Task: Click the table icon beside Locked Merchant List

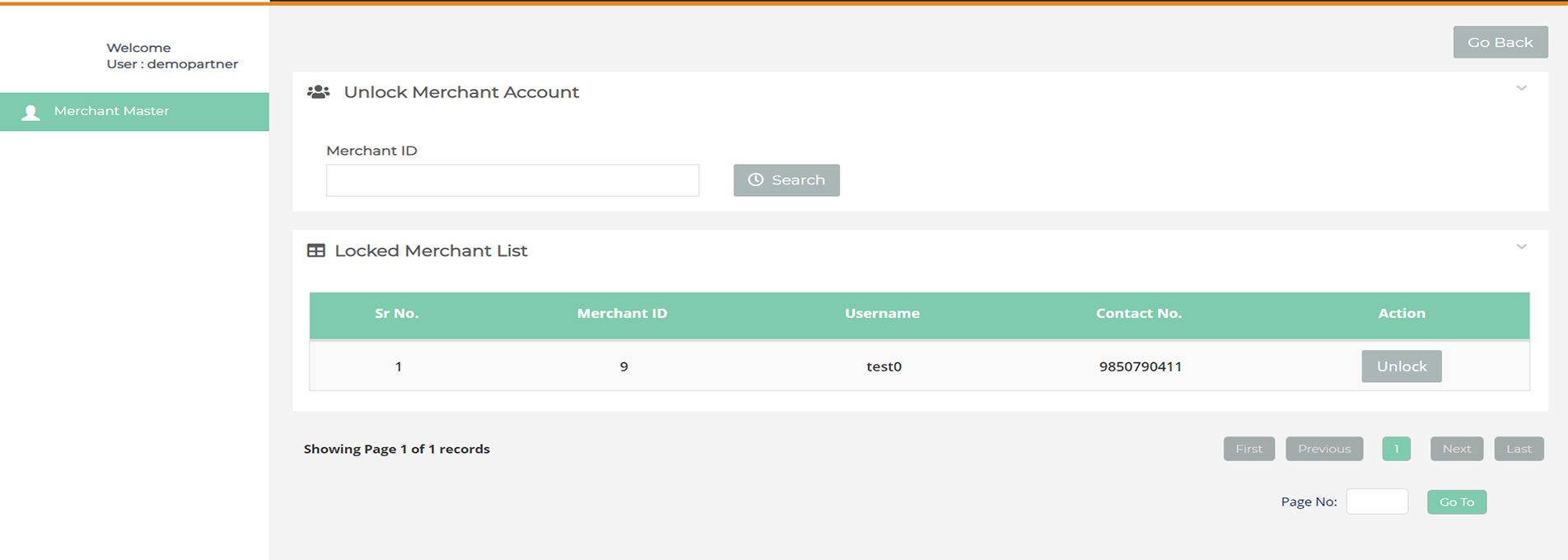Action: coord(316,251)
